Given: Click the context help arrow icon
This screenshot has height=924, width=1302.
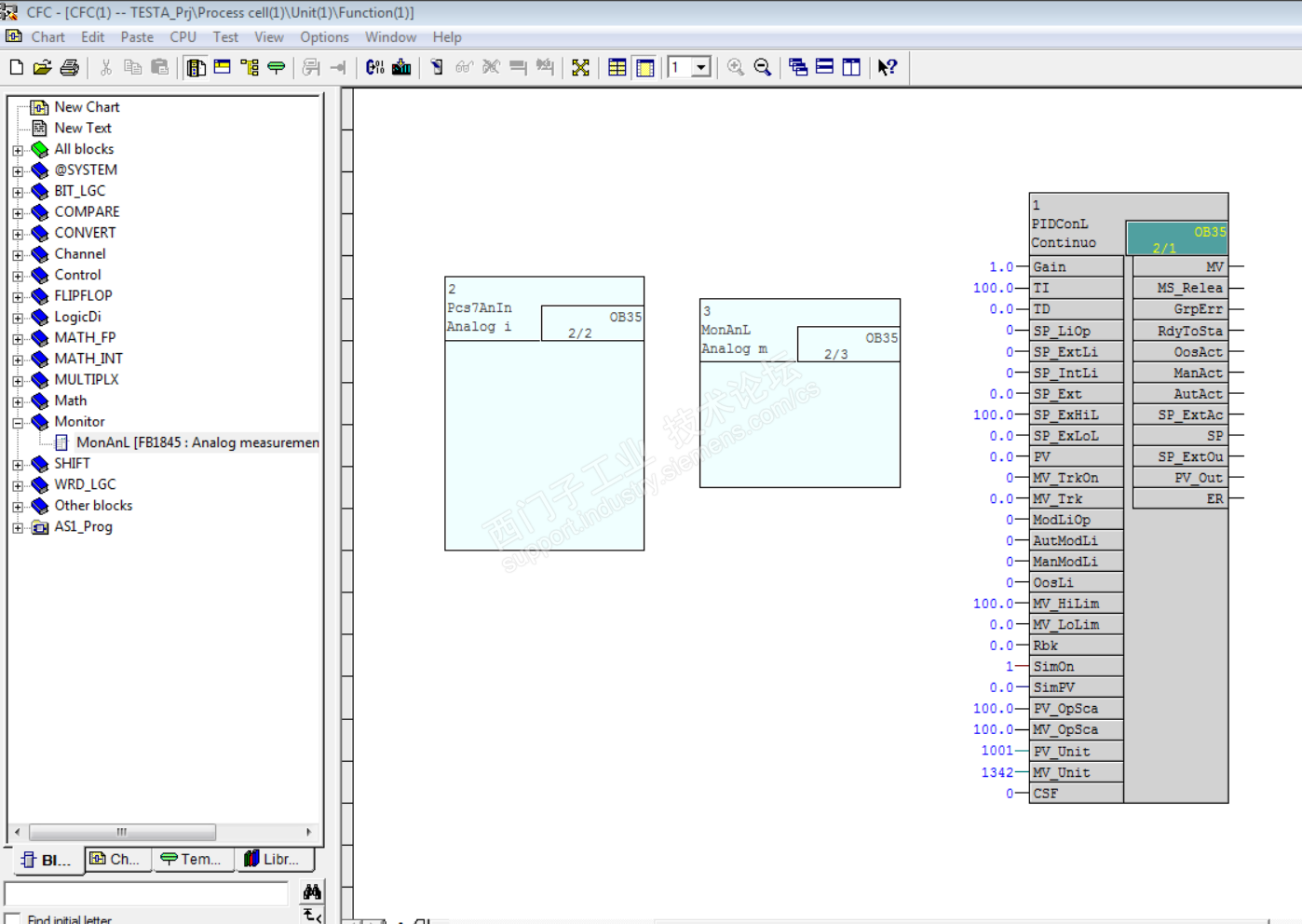Looking at the screenshot, I should click(887, 67).
